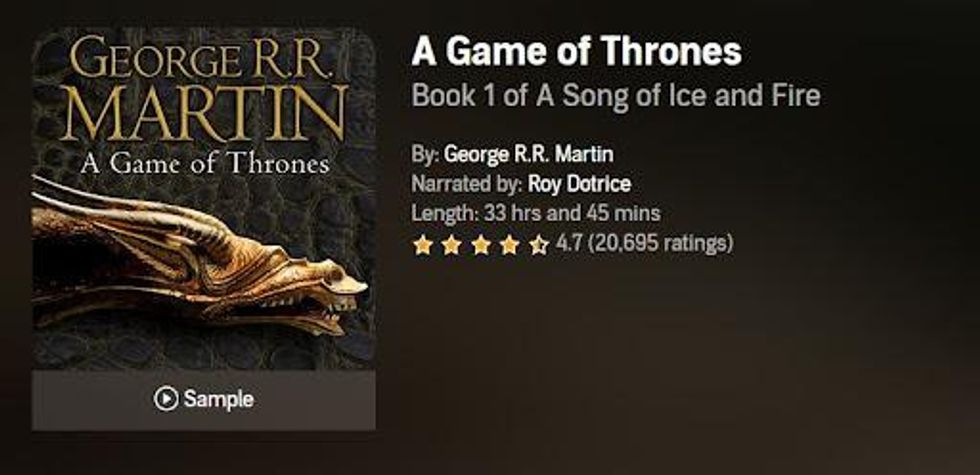Open author George R.R. Martin link
Screen dimensions: 980x475
point(529,154)
